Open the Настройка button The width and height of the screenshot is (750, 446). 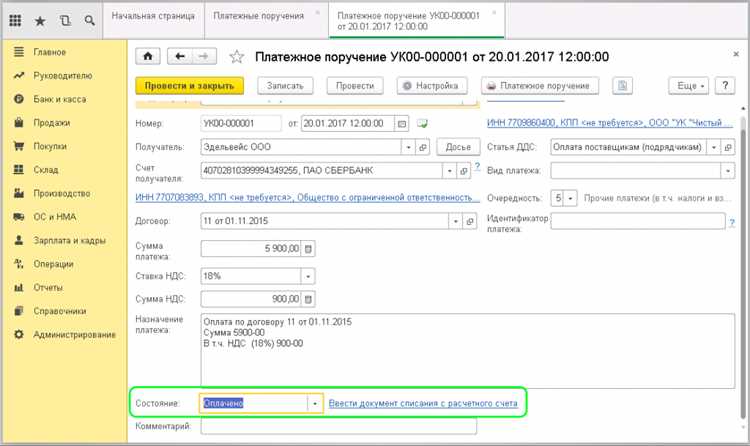(x=432, y=86)
